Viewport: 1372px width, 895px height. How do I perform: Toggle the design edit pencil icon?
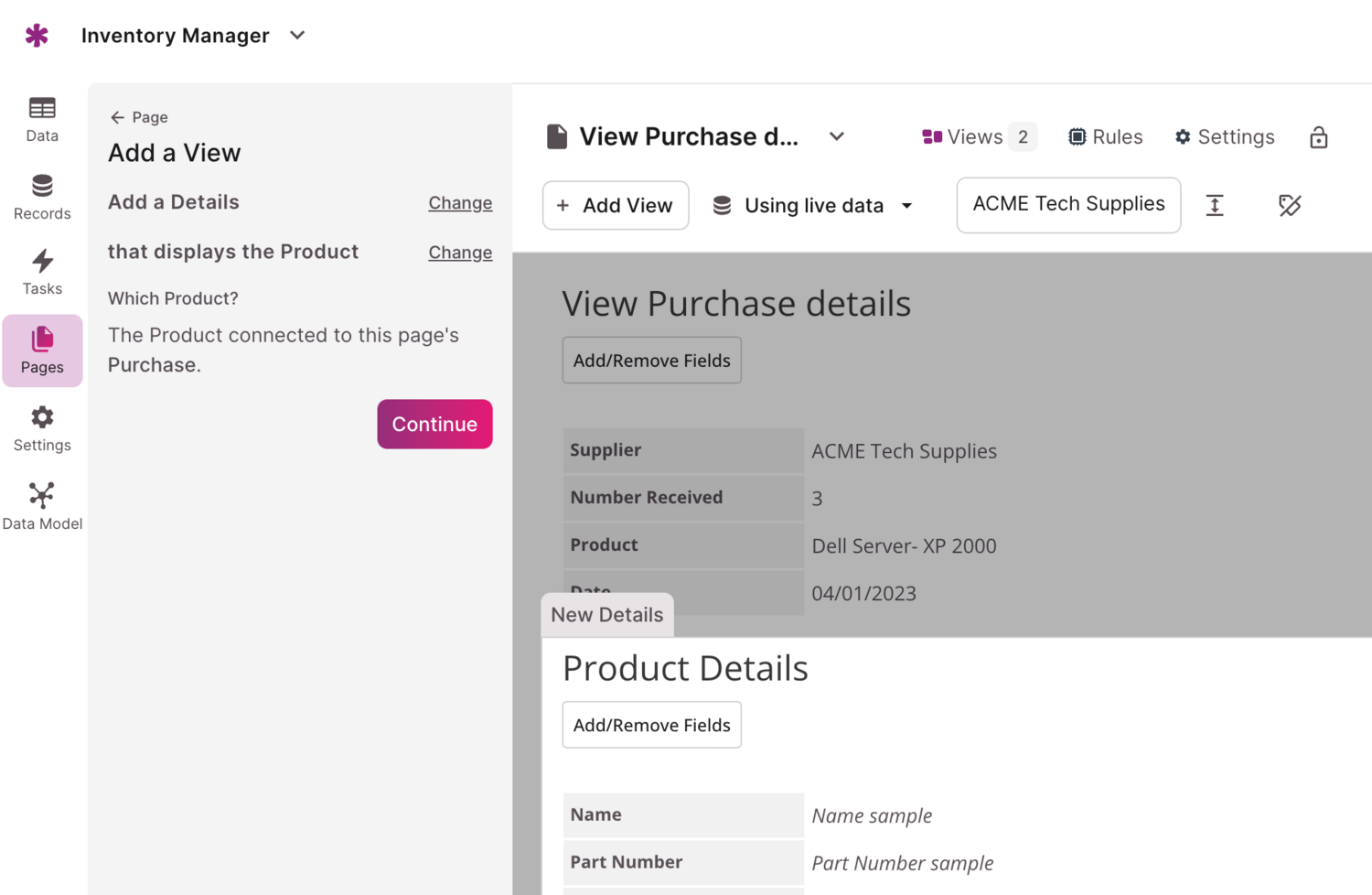click(1290, 205)
